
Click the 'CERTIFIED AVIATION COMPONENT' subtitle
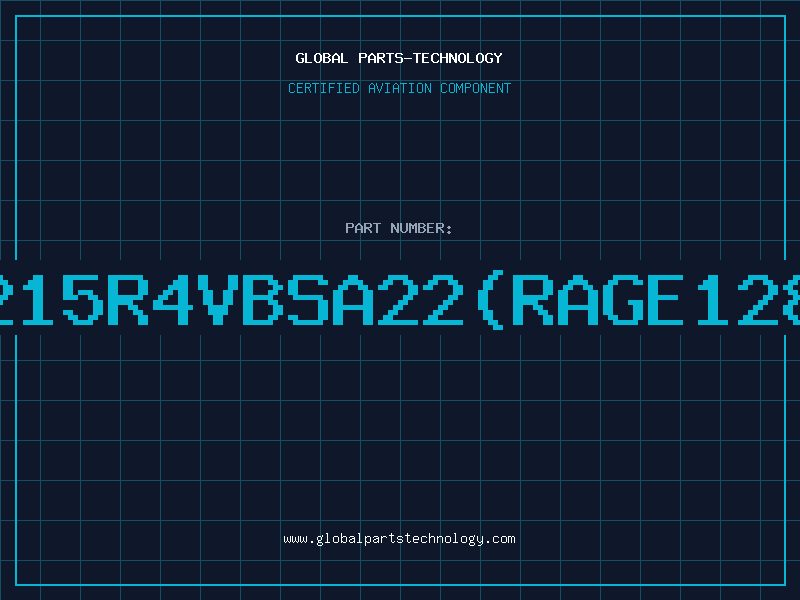(399, 88)
